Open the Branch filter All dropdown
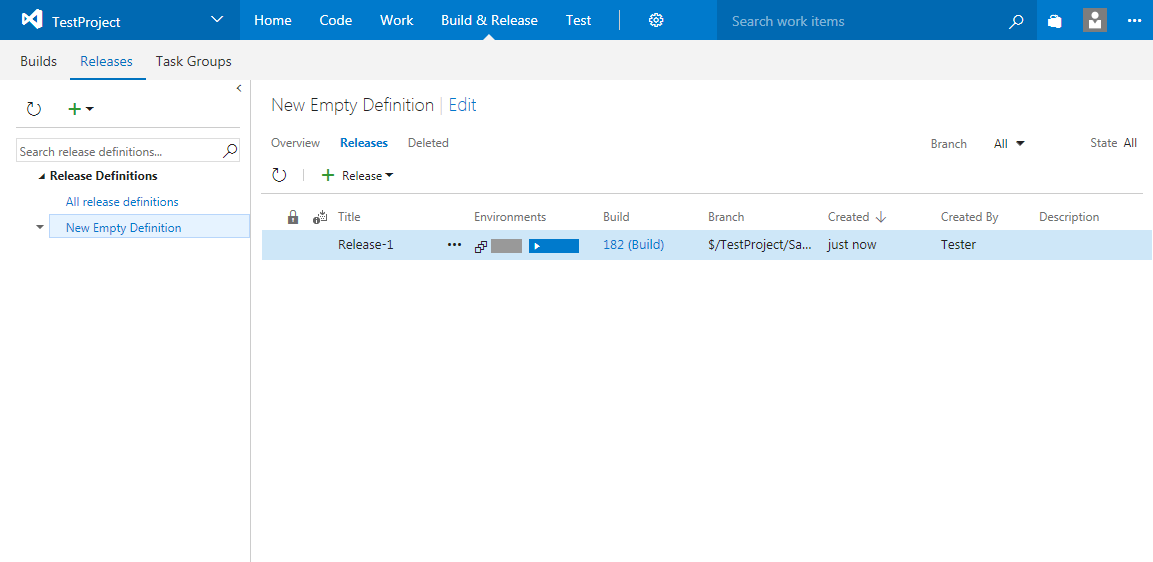 click(1009, 143)
